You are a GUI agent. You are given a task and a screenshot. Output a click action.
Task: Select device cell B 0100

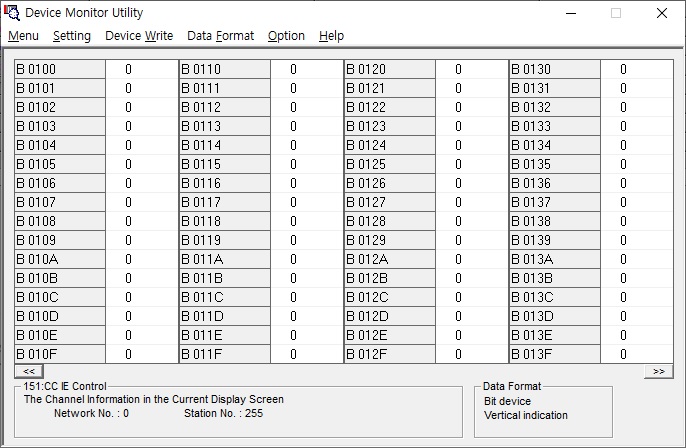pyautogui.click(x=60, y=69)
